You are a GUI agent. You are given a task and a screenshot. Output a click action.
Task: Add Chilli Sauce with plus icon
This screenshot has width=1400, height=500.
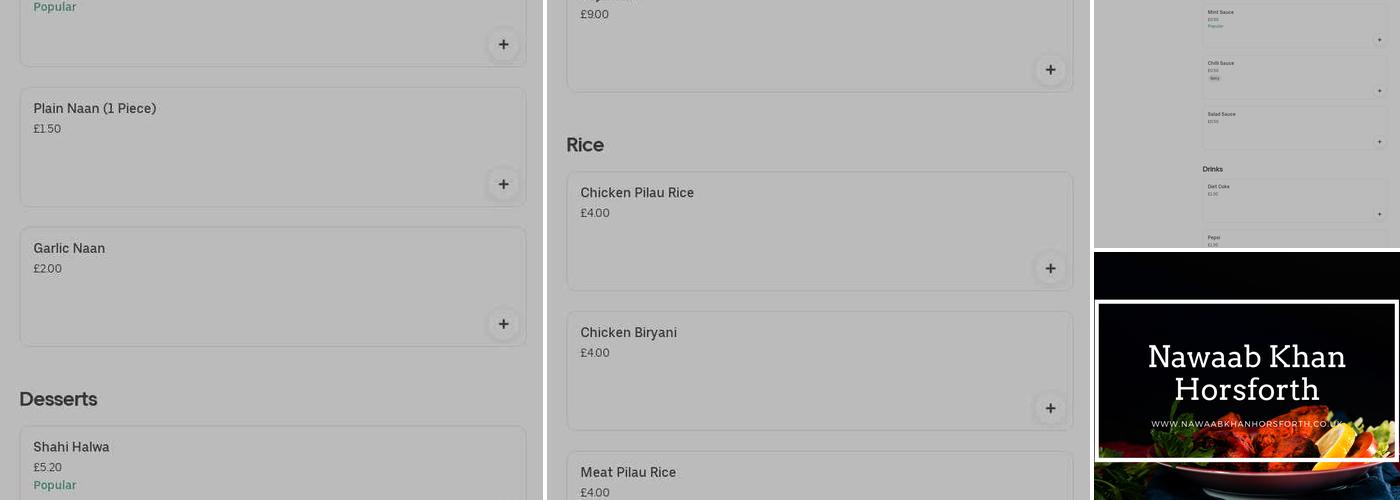(x=1379, y=91)
